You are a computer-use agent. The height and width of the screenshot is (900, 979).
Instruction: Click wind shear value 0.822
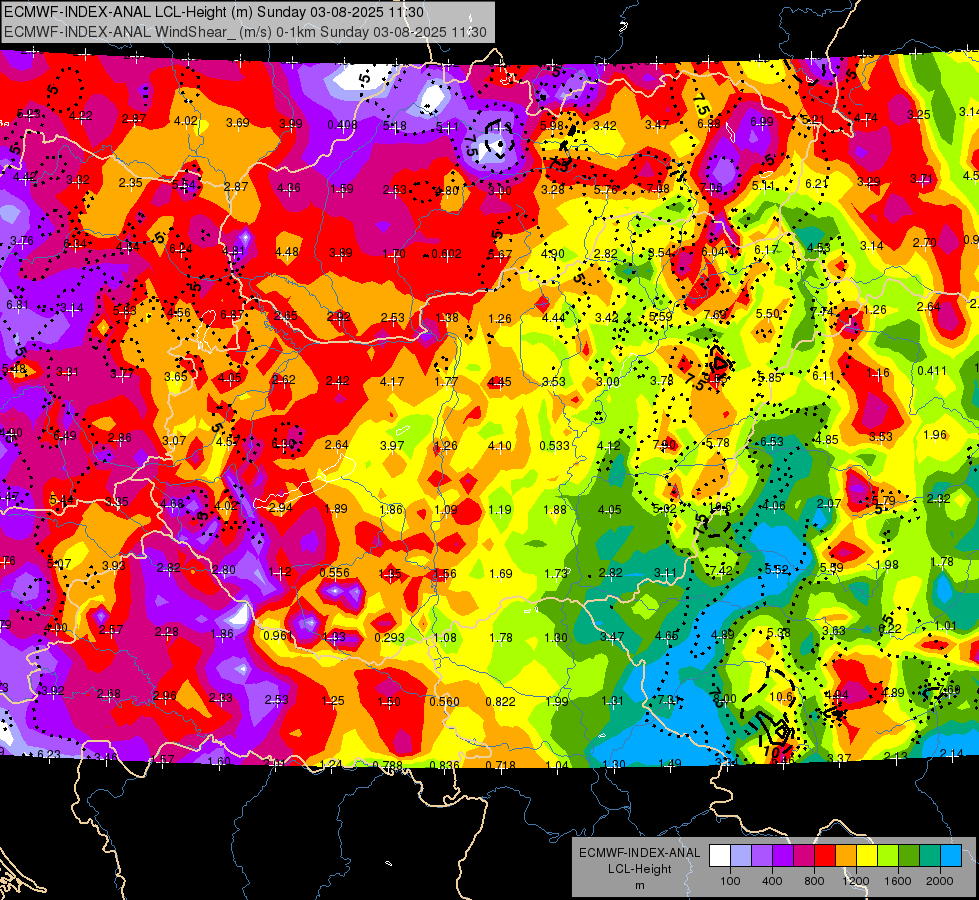coord(501,701)
